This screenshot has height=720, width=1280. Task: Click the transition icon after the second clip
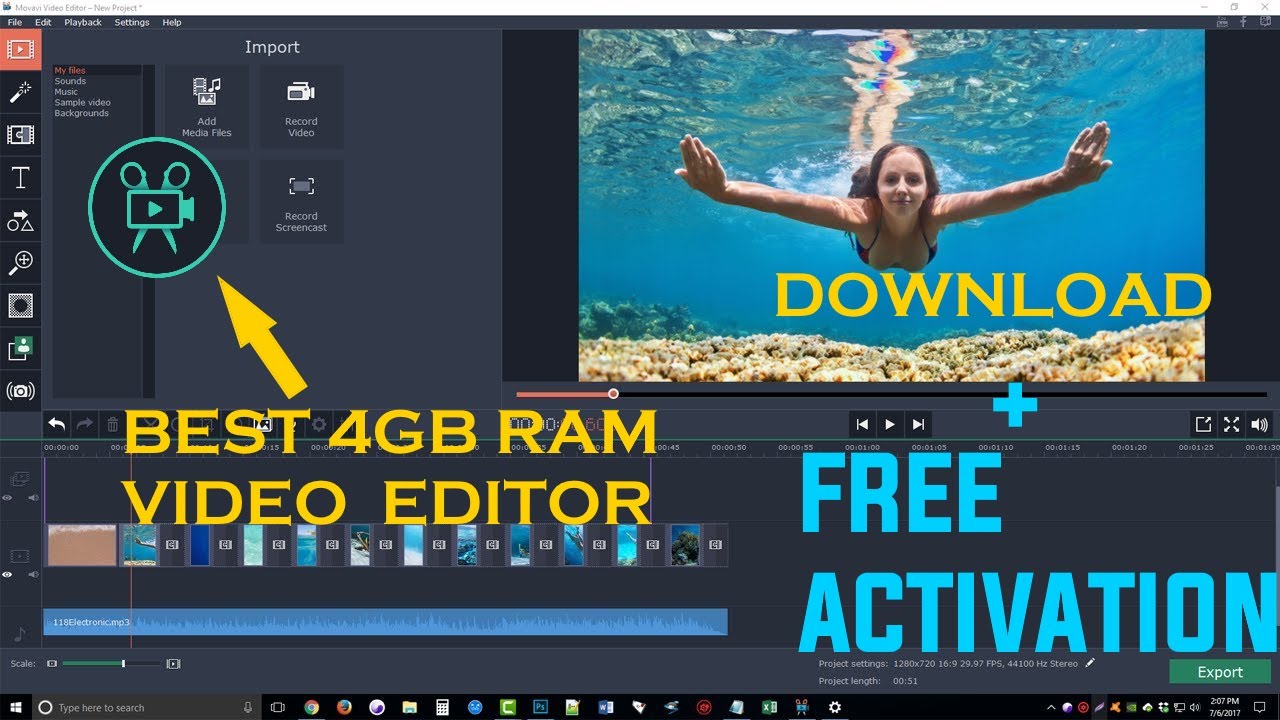coord(171,545)
